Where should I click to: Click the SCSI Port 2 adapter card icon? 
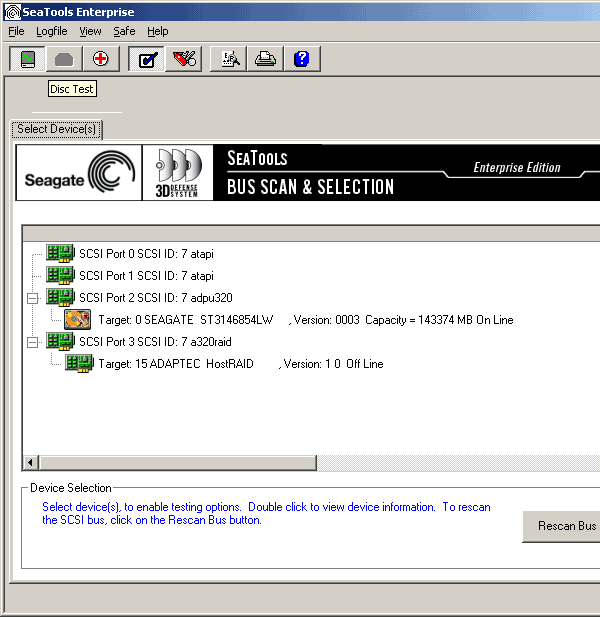(x=60, y=297)
